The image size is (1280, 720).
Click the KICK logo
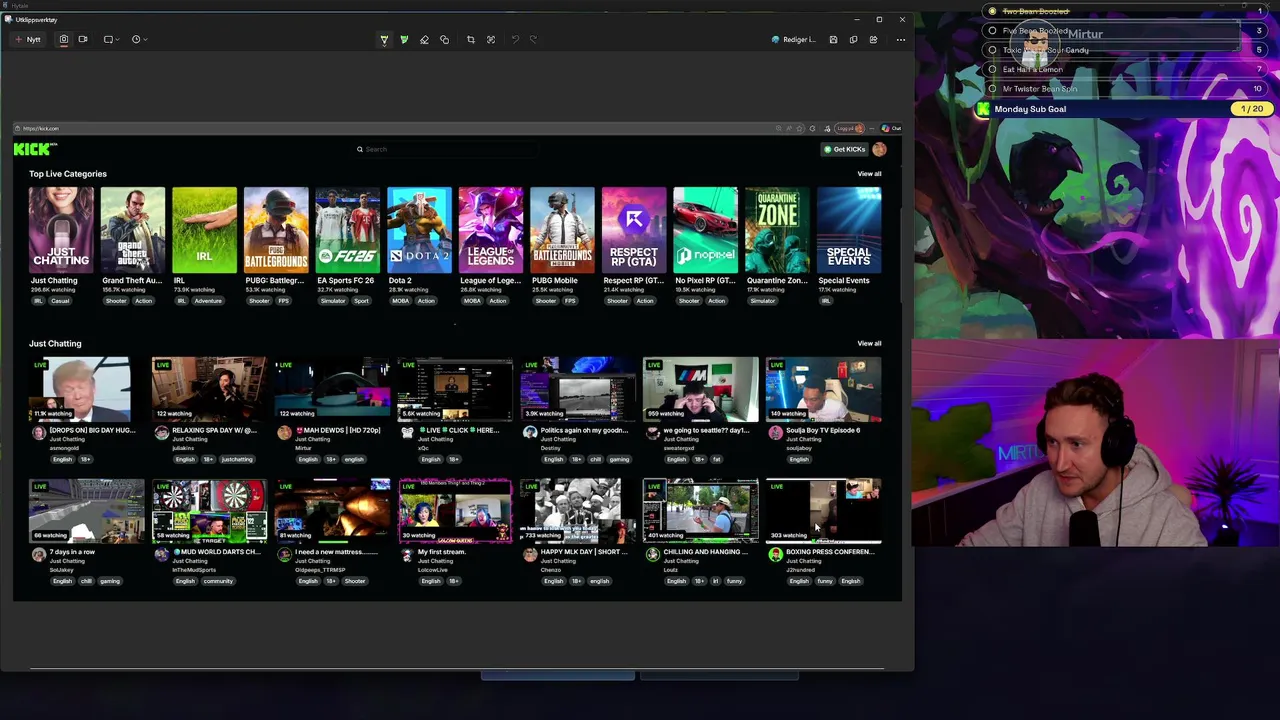[35, 149]
